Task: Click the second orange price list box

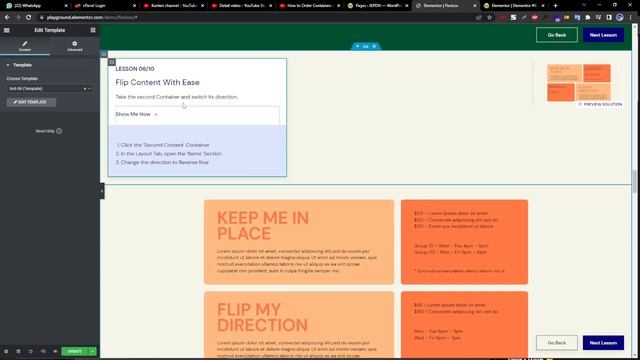Action: [464, 325]
